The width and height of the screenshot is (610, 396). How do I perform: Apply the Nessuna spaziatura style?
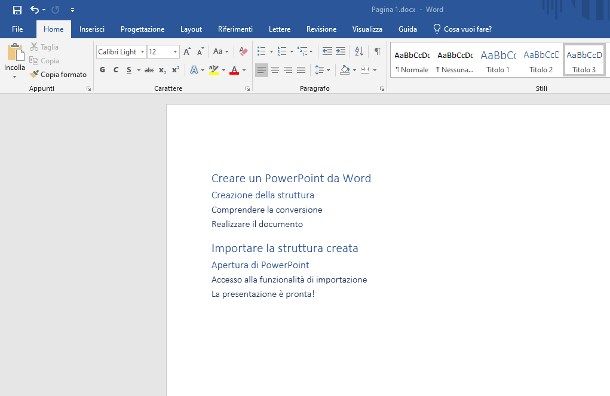coord(455,61)
